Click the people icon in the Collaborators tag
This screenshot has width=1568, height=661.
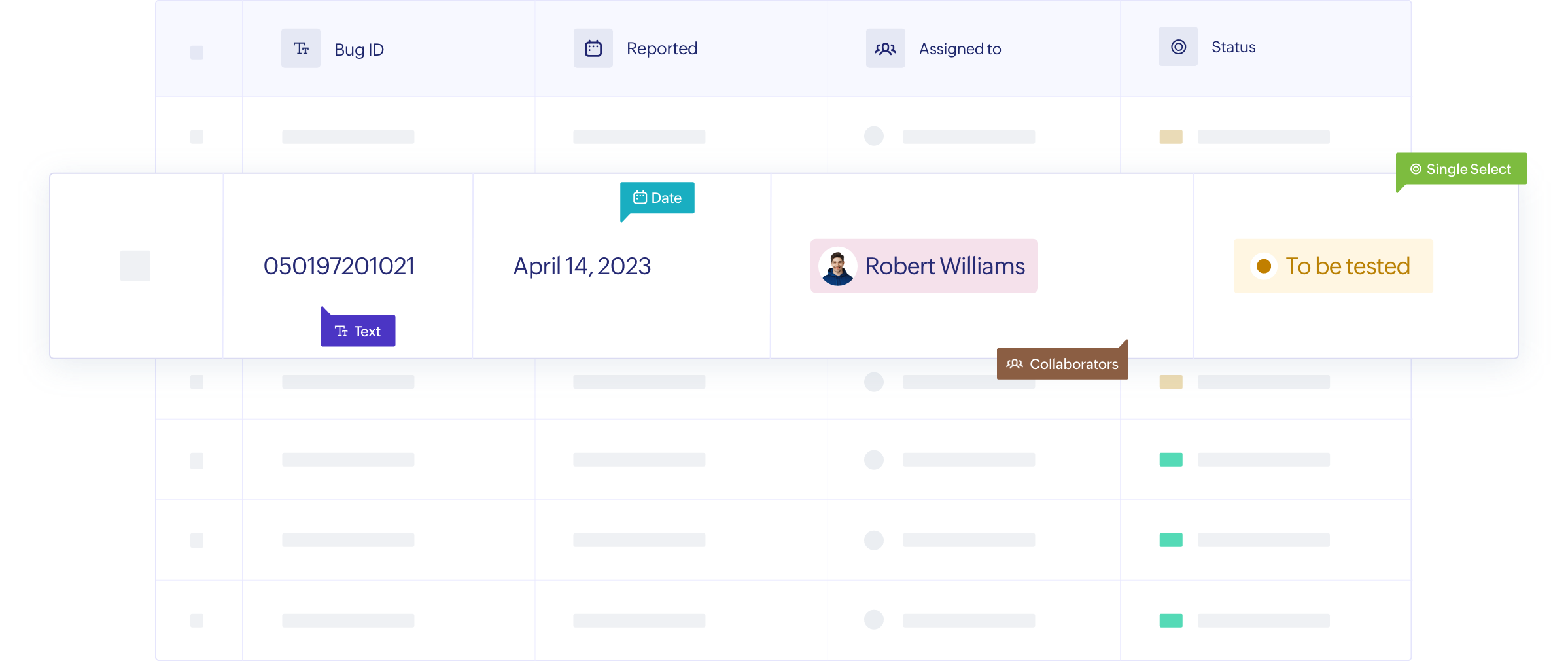[1015, 364]
